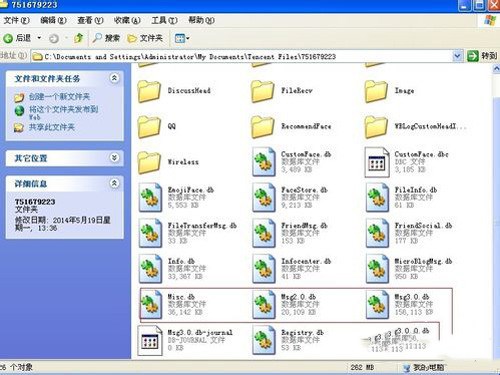
Task: Click the Up one level folder icon
Action: tap(79, 38)
